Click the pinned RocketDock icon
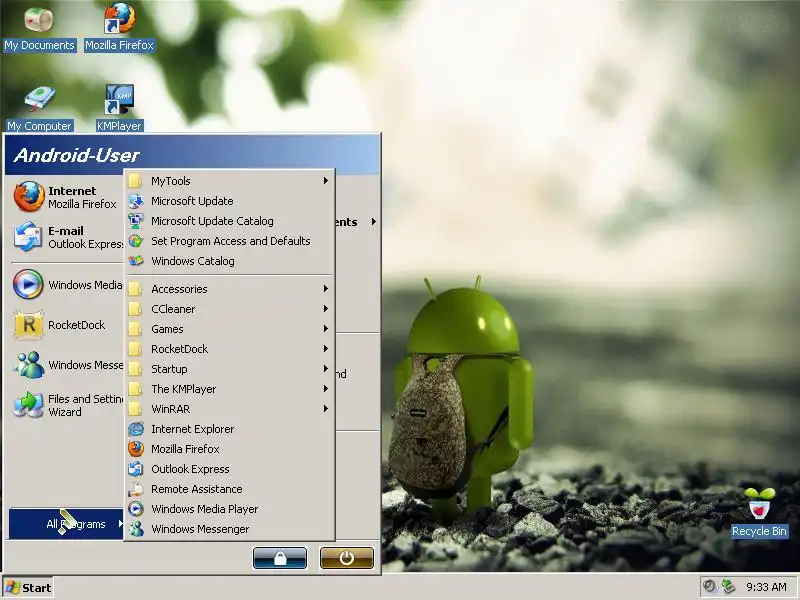The width and height of the screenshot is (800, 600). 29,324
